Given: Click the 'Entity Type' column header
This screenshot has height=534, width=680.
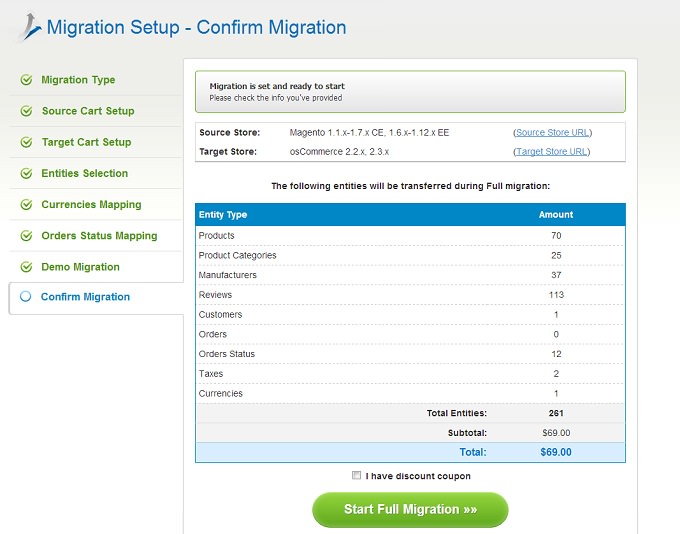Looking at the screenshot, I should point(223,215).
